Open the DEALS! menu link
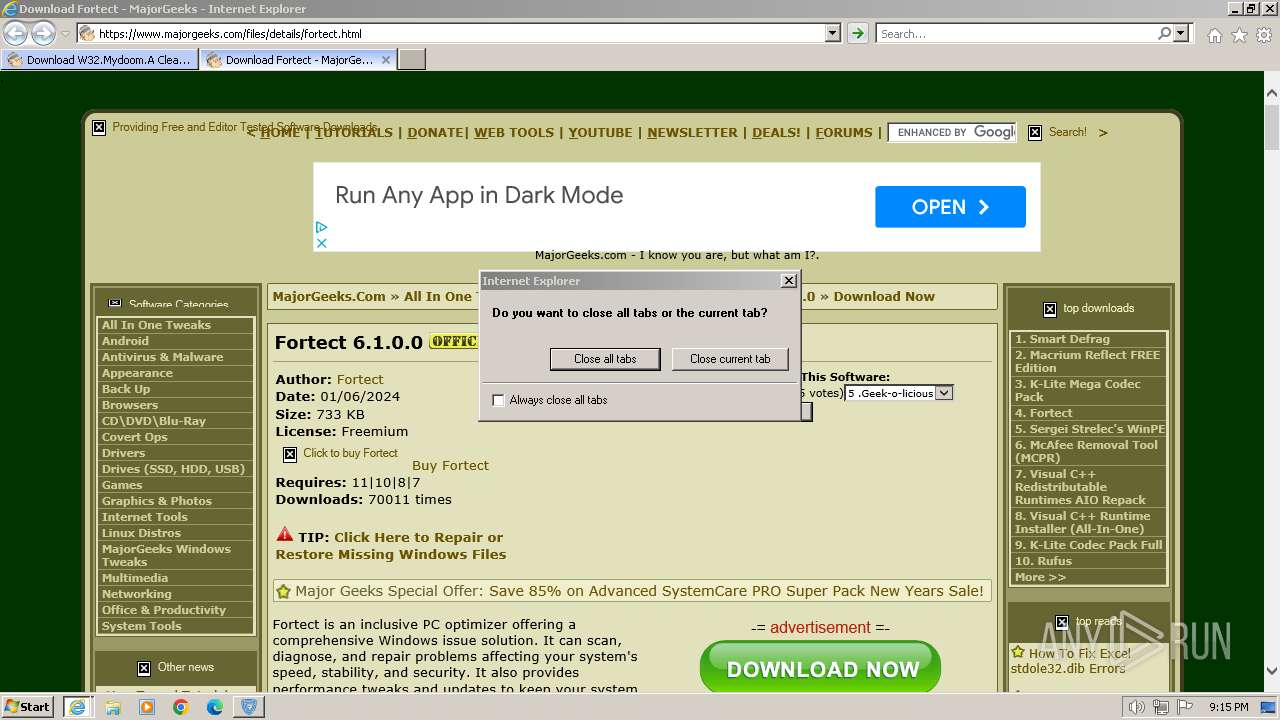The width and height of the screenshot is (1280, 720). point(776,132)
